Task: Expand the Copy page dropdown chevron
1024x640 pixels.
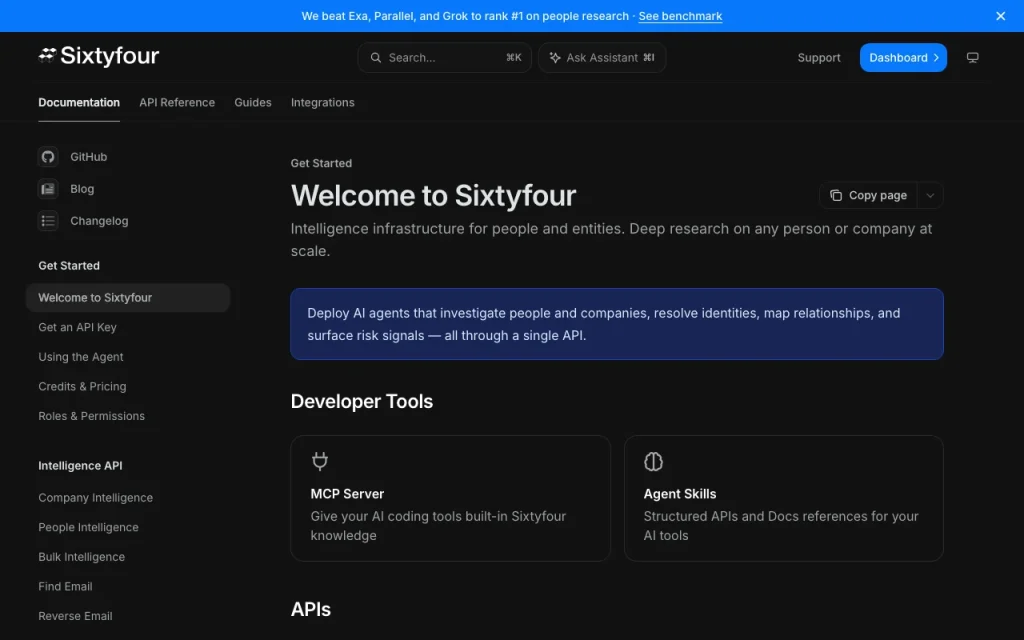Action: [930, 195]
